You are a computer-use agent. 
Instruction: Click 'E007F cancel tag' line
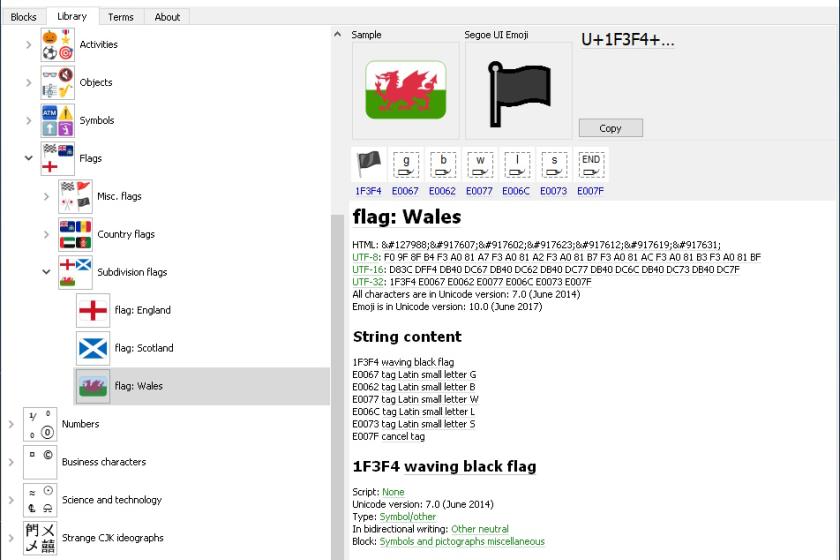pos(388,436)
